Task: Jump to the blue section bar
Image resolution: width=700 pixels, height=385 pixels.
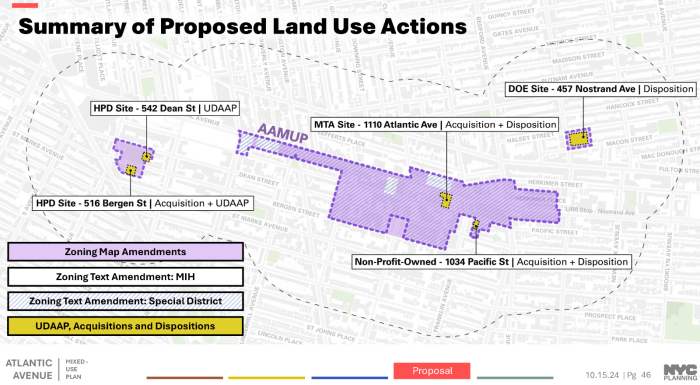Action: 350,378
